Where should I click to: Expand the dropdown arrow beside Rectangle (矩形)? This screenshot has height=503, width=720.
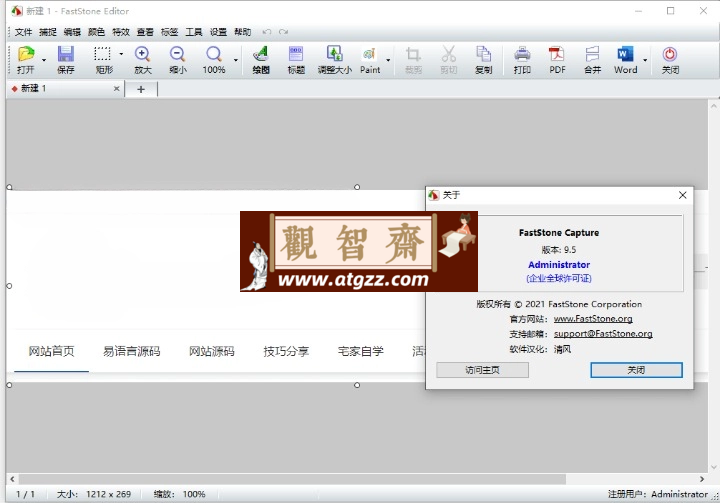click(121, 54)
